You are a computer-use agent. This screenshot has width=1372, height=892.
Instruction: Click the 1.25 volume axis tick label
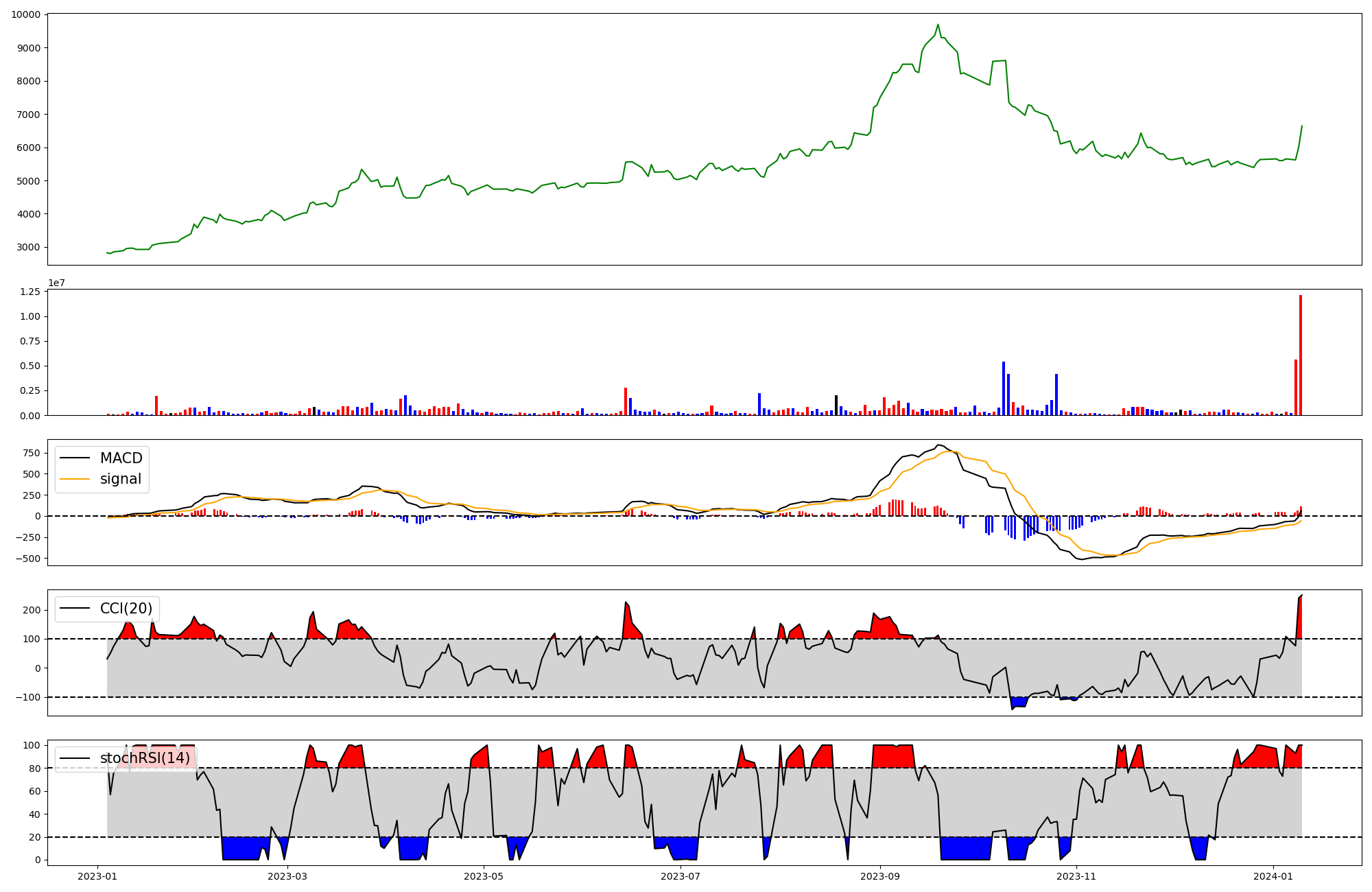(x=29, y=292)
